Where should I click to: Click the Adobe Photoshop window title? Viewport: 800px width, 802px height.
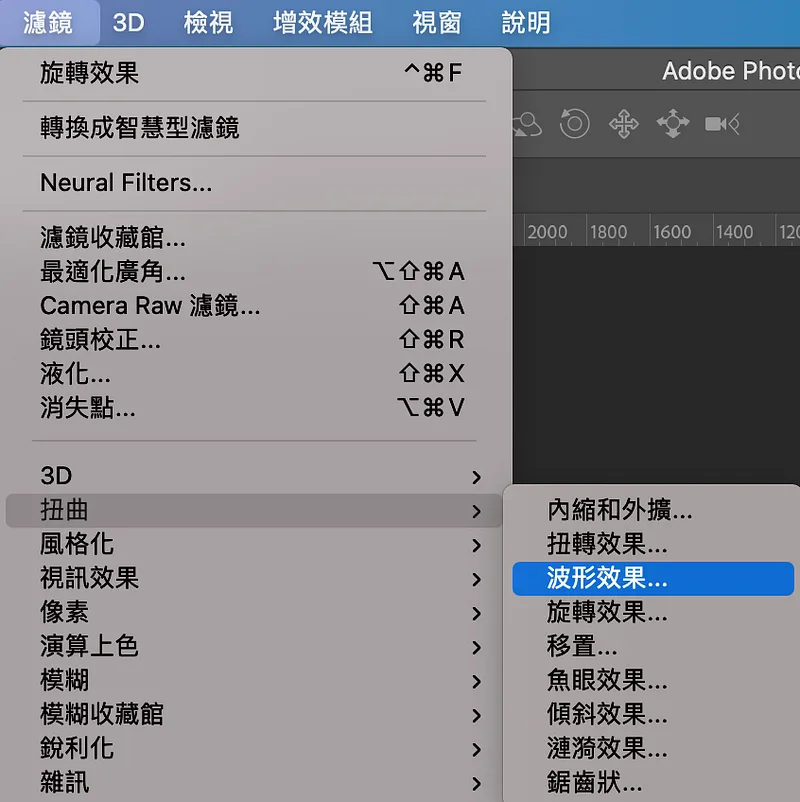(x=731, y=71)
